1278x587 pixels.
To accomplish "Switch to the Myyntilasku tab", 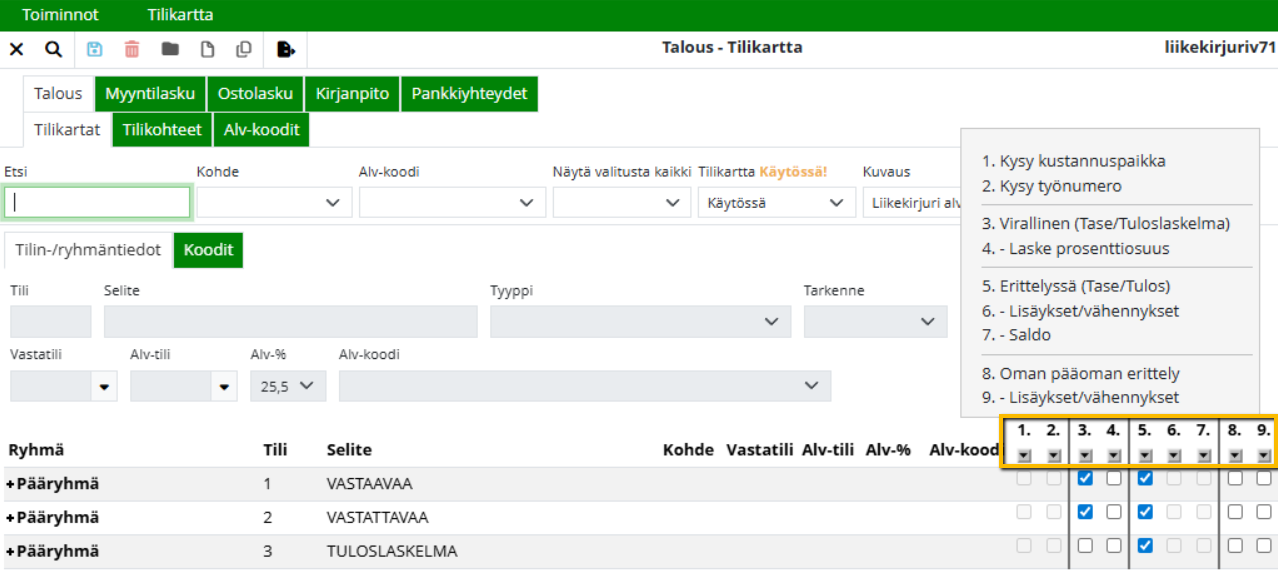I will [x=150, y=94].
